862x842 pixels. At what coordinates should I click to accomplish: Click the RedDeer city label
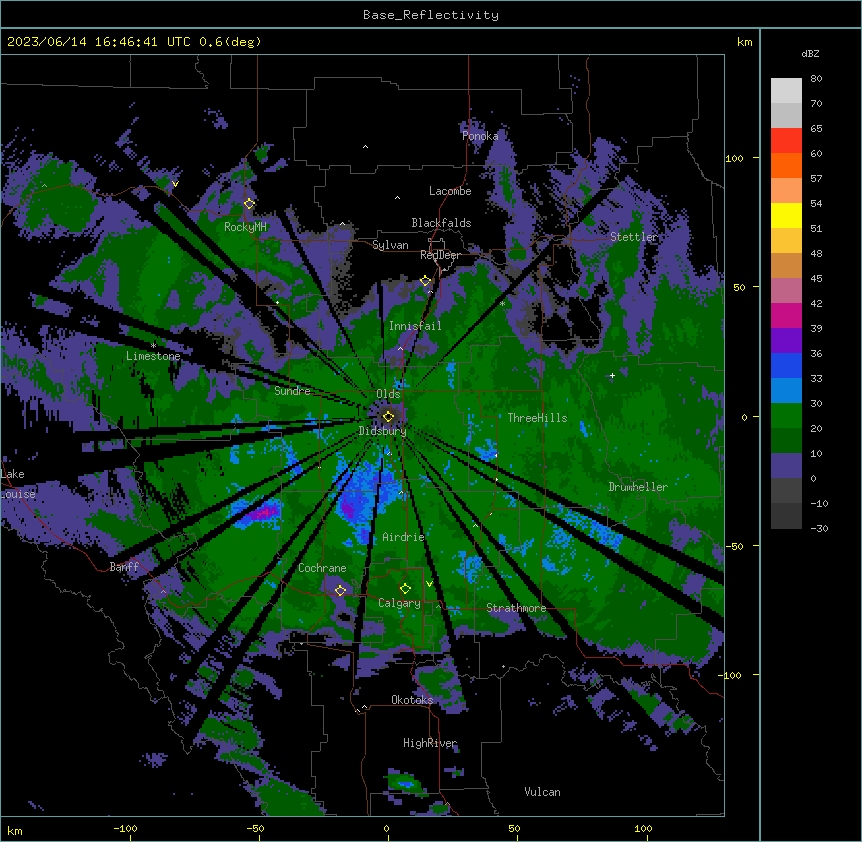[x=441, y=255]
